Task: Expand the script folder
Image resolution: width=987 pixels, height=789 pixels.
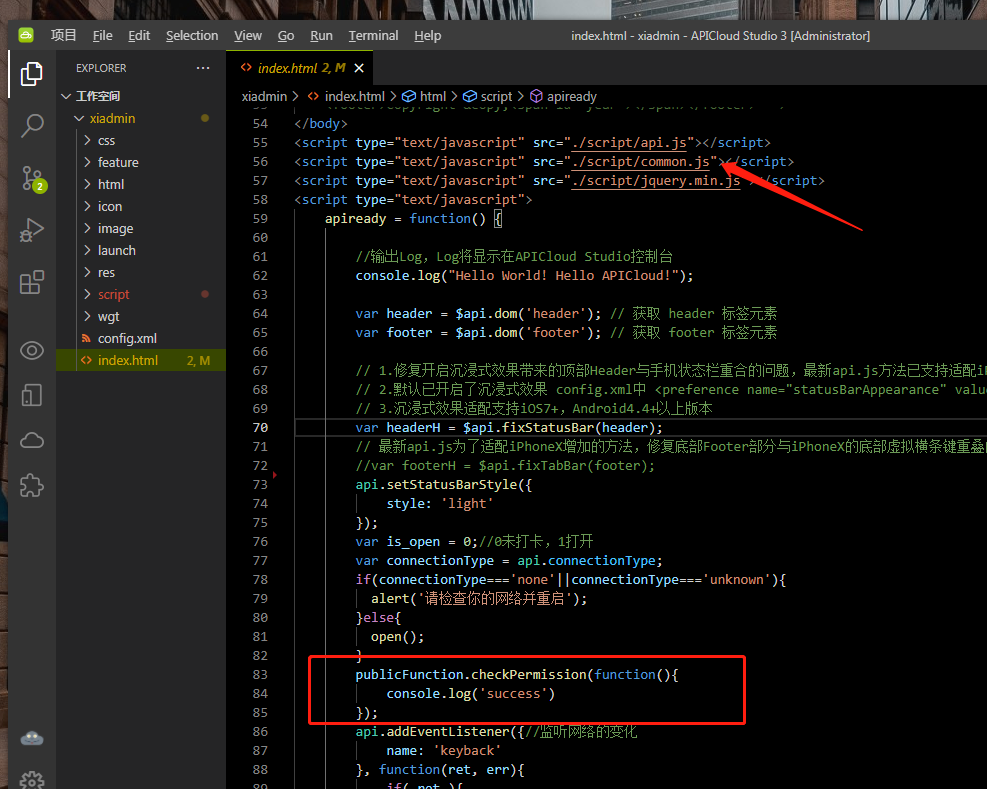Action: point(113,294)
